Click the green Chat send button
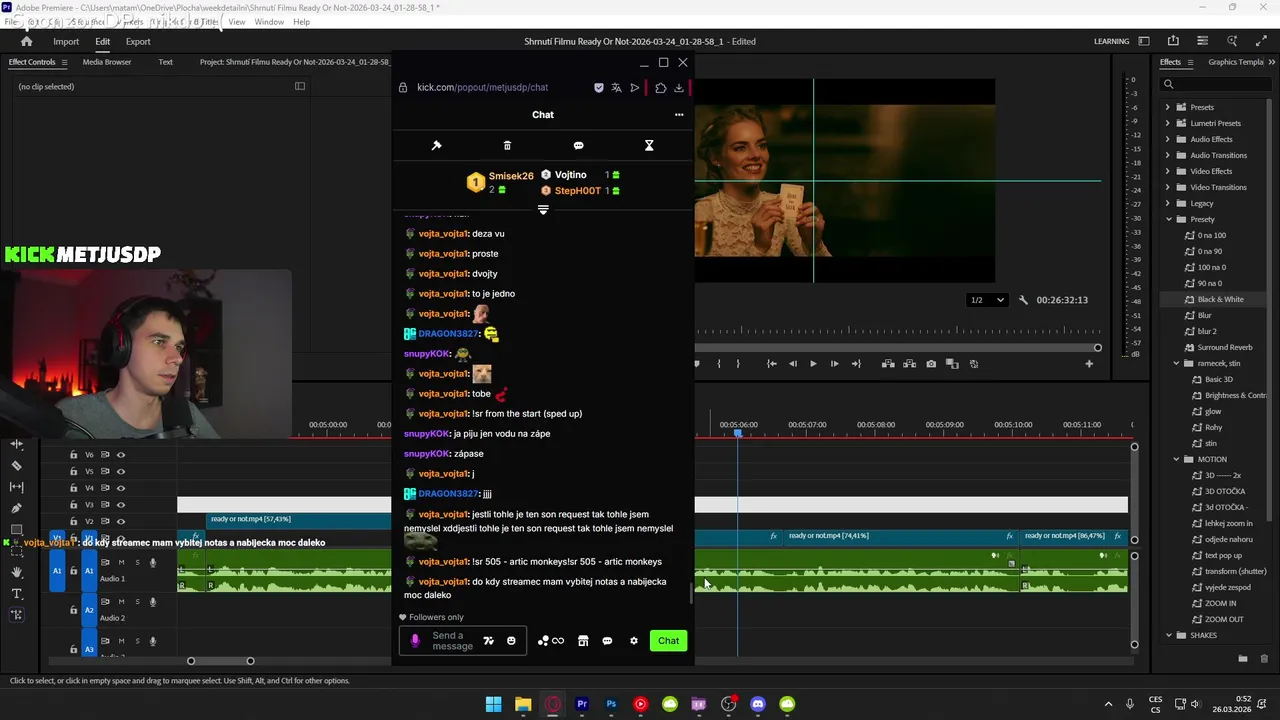1280x720 pixels. point(668,641)
